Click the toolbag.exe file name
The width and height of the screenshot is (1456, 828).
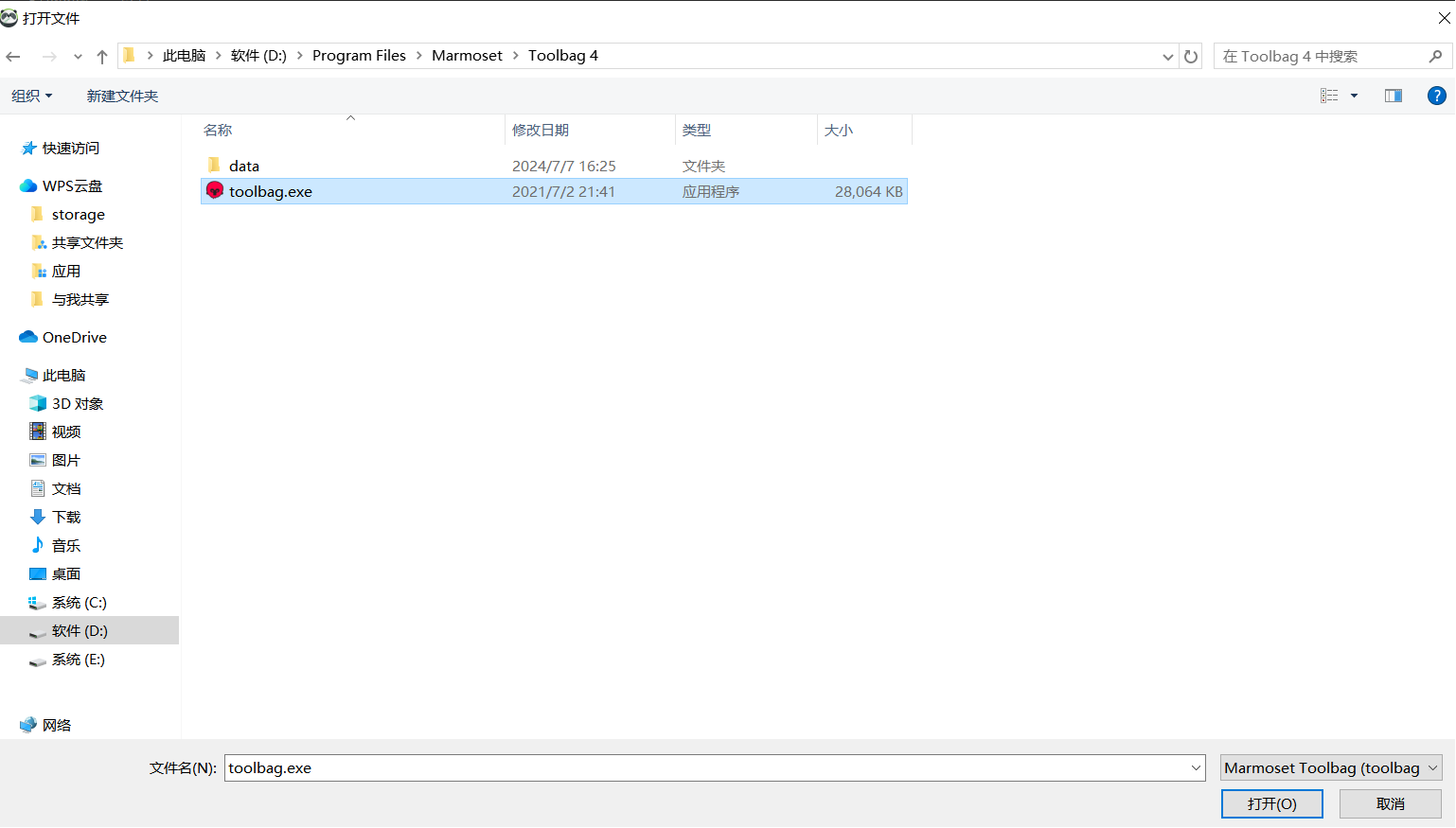(x=271, y=191)
